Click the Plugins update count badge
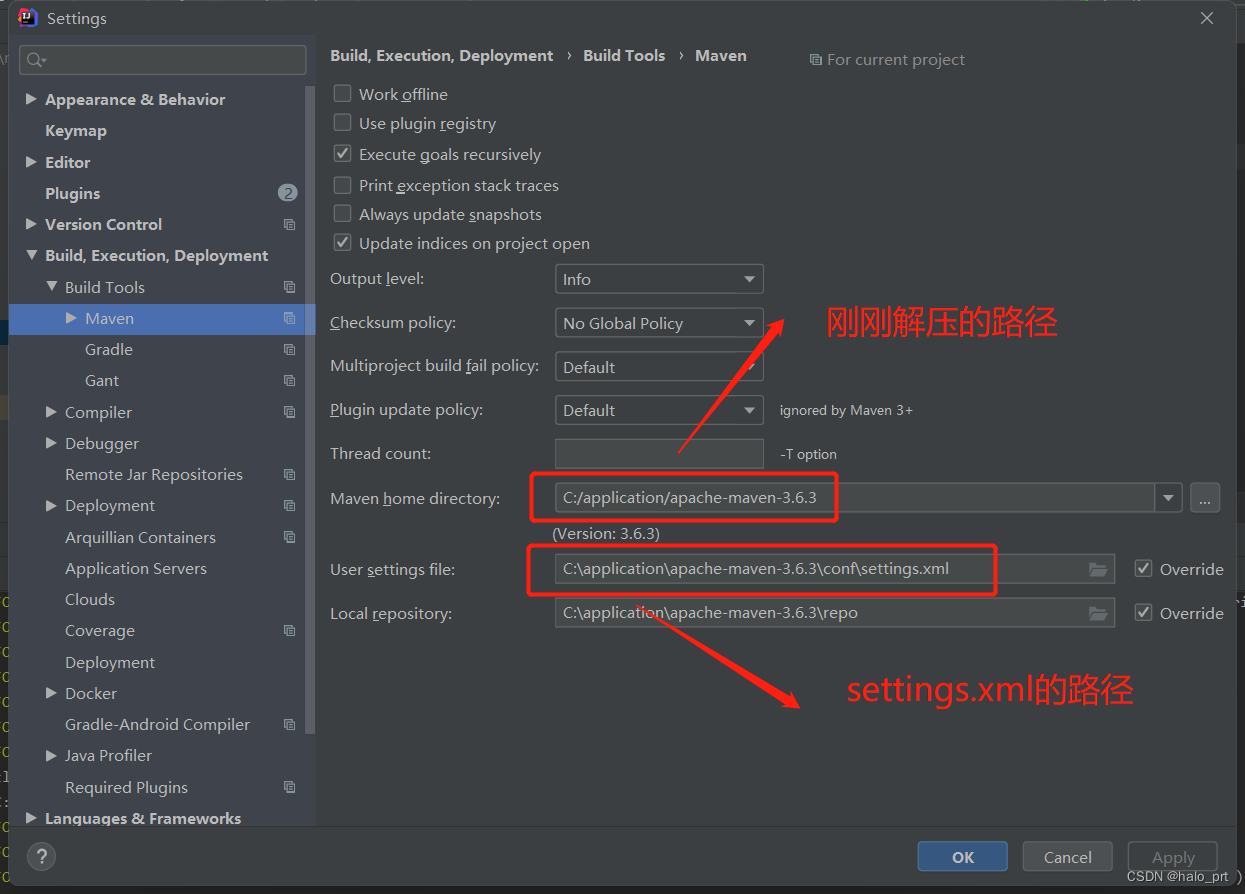This screenshot has width=1245, height=894. point(288,193)
